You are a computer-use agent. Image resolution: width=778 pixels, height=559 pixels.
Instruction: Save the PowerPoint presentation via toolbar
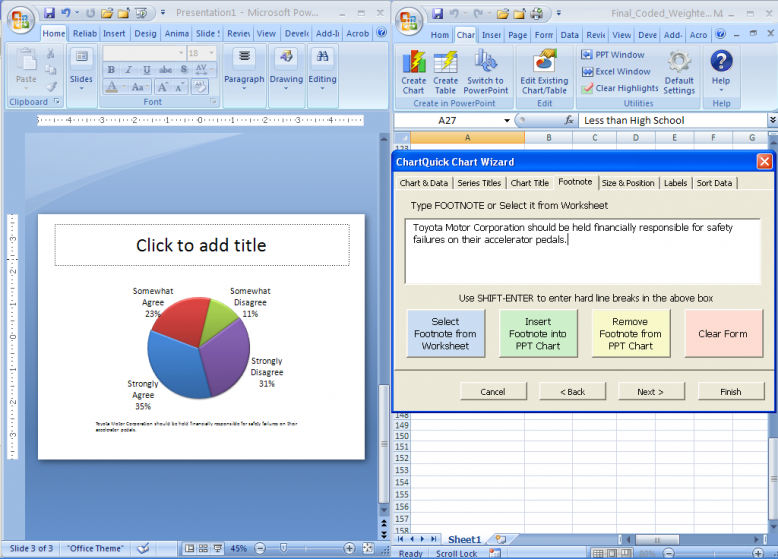tap(49, 13)
